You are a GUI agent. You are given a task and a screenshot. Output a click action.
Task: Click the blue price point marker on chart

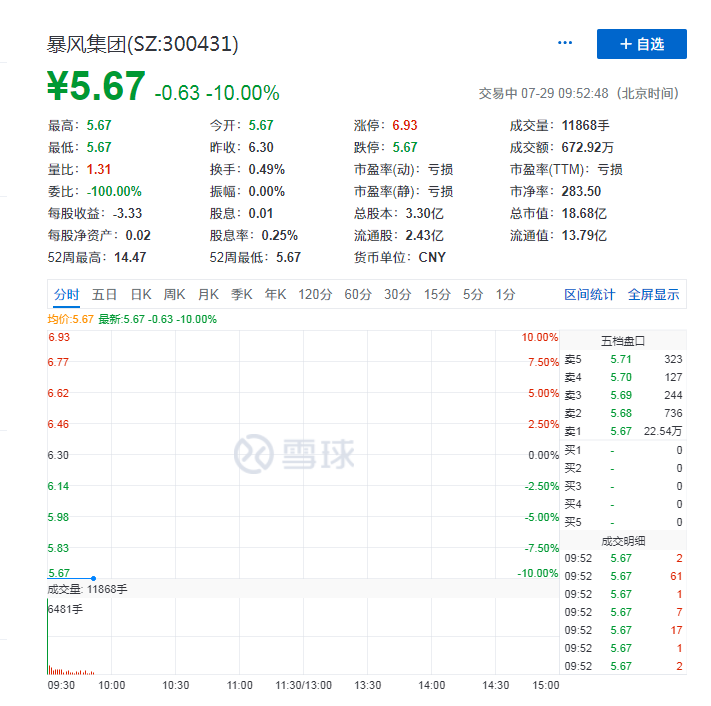tap(93, 578)
